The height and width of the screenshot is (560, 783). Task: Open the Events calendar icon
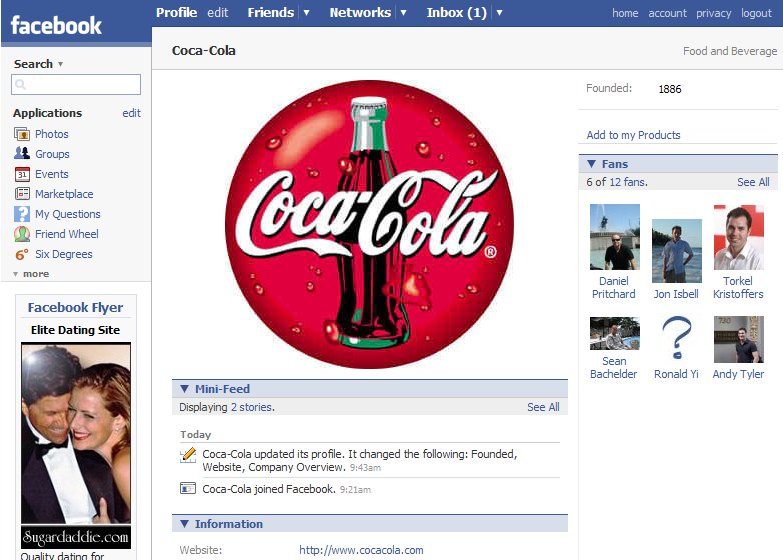pyautogui.click(x=22, y=174)
